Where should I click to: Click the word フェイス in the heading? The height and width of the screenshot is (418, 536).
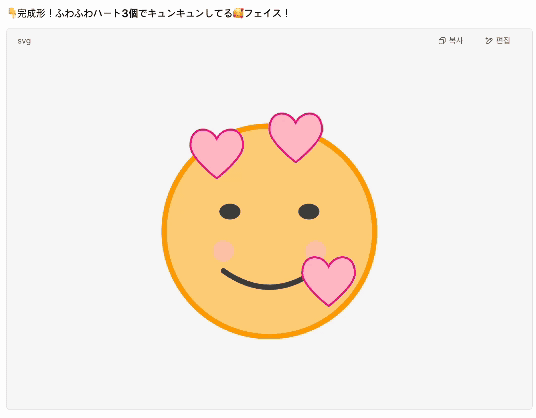point(263,13)
